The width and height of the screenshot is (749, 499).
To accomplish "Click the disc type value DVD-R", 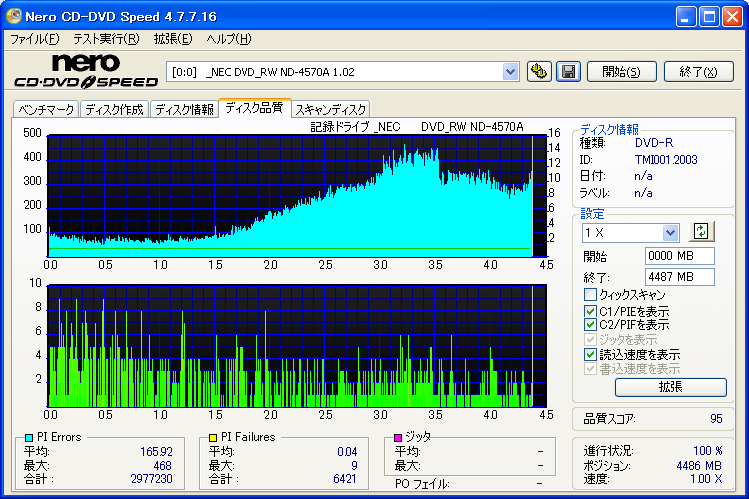I will point(653,143).
